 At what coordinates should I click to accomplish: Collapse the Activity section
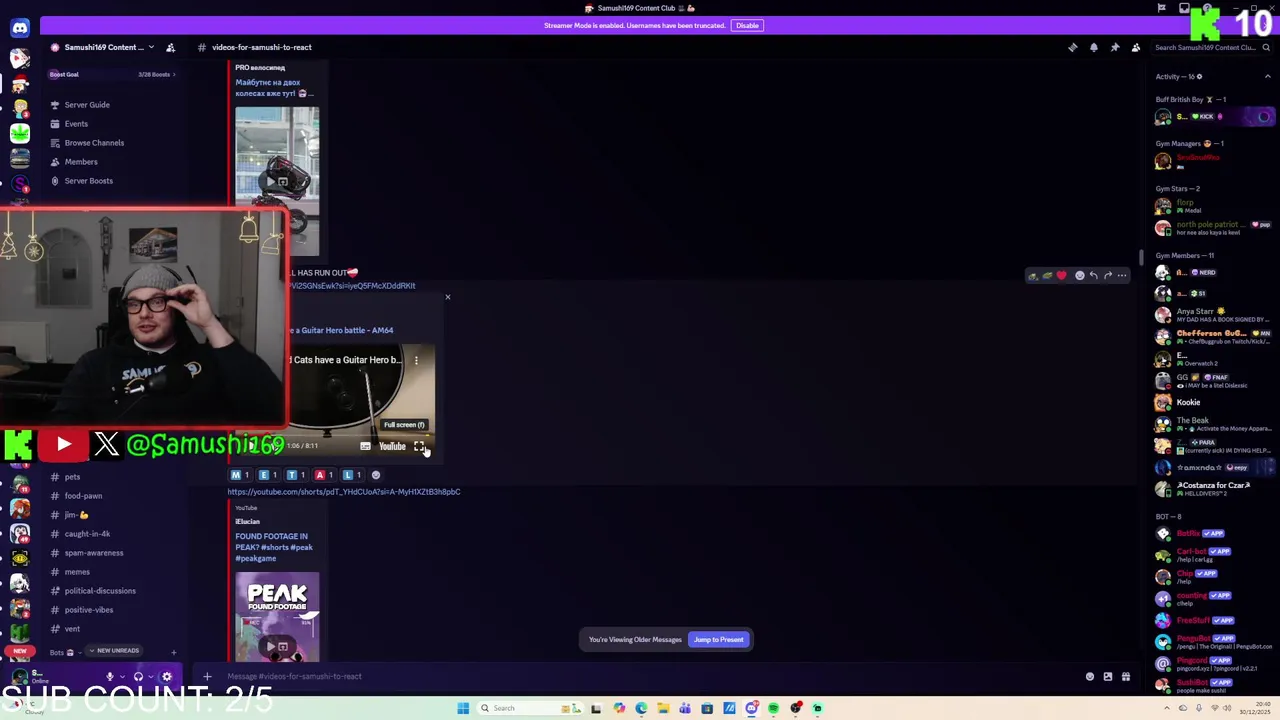(1268, 76)
